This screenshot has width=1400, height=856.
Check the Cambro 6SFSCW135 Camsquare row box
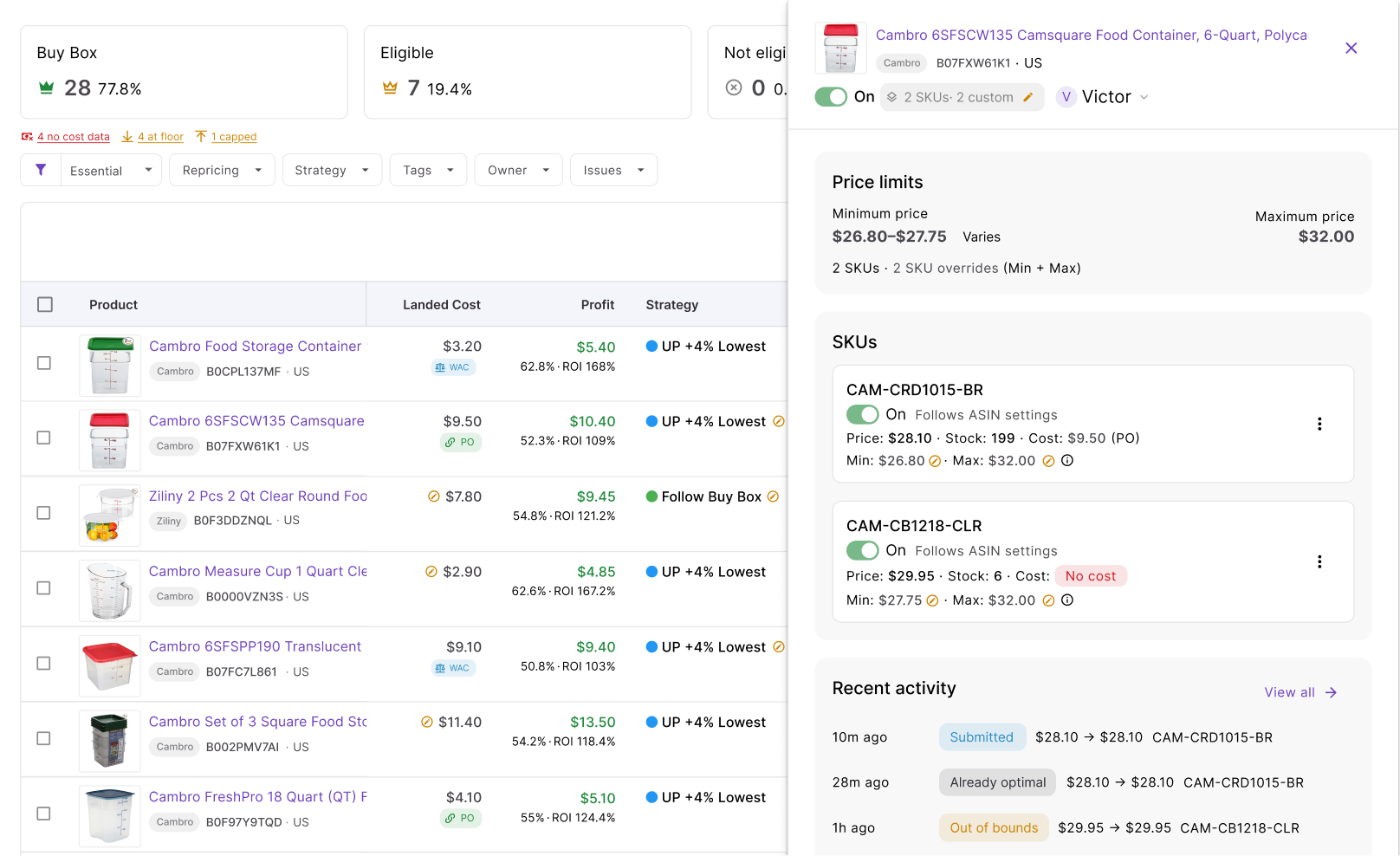(x=43, y=438)
